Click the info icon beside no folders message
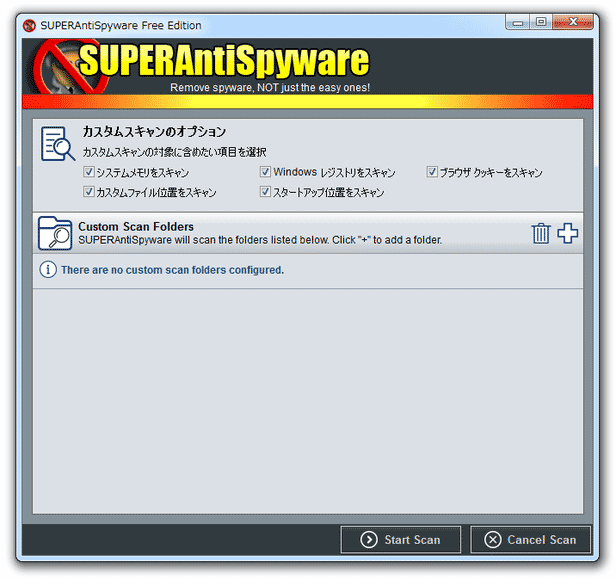This screenshot has height=580, width=616. (x=48, y=270)
